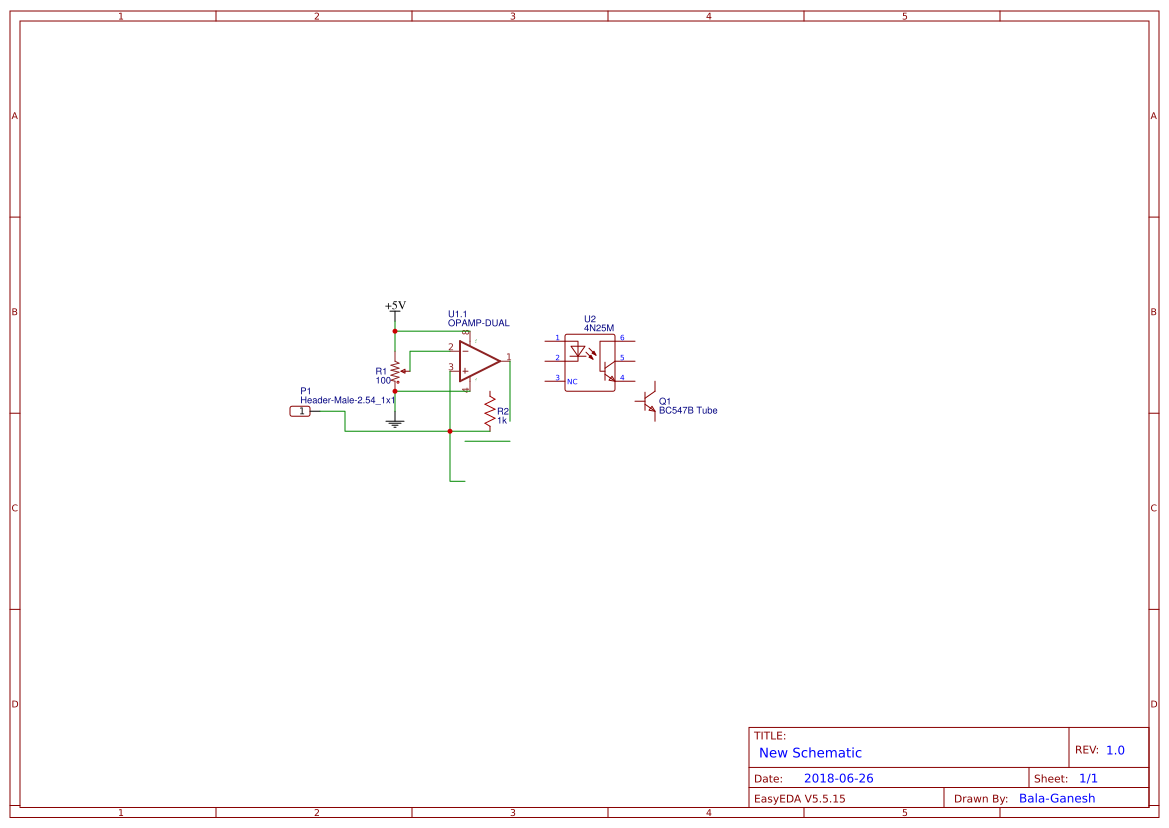The width and height of the screenshot is (1169, 828).
Task: Click the op-amp output pin 1
Action: point(508,358)
